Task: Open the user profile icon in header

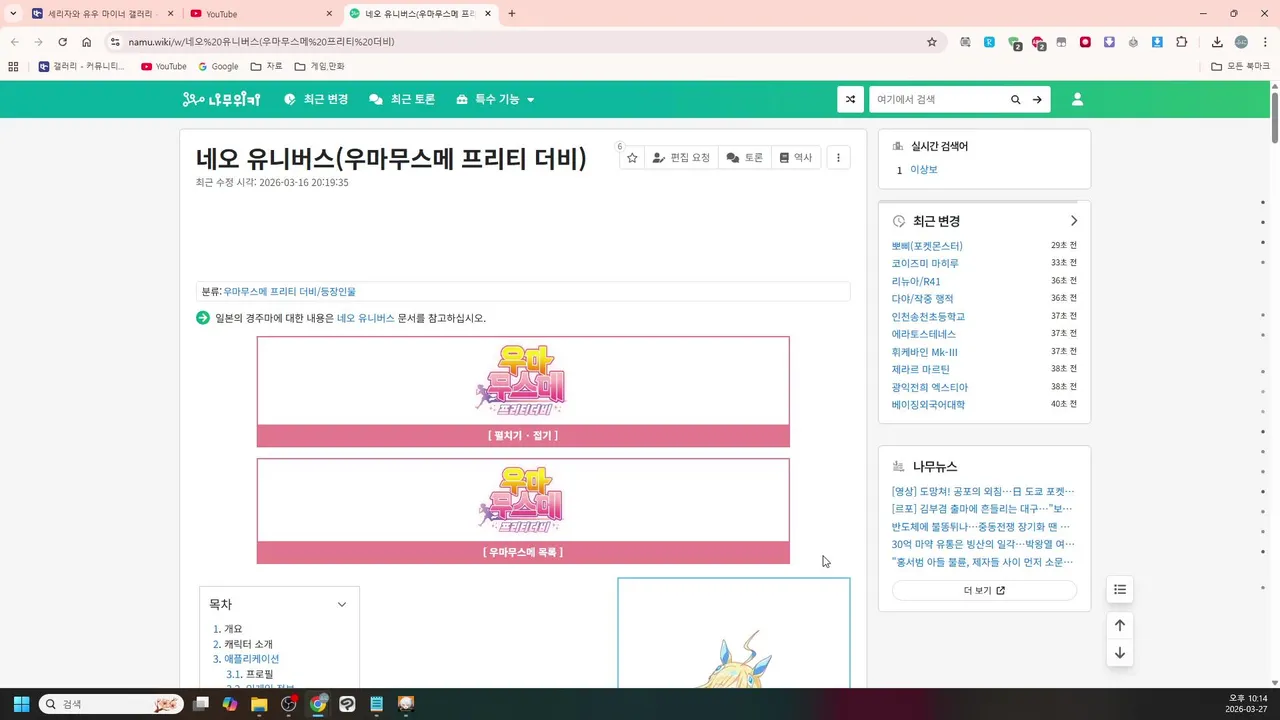Action: (x=1077, y=99)
